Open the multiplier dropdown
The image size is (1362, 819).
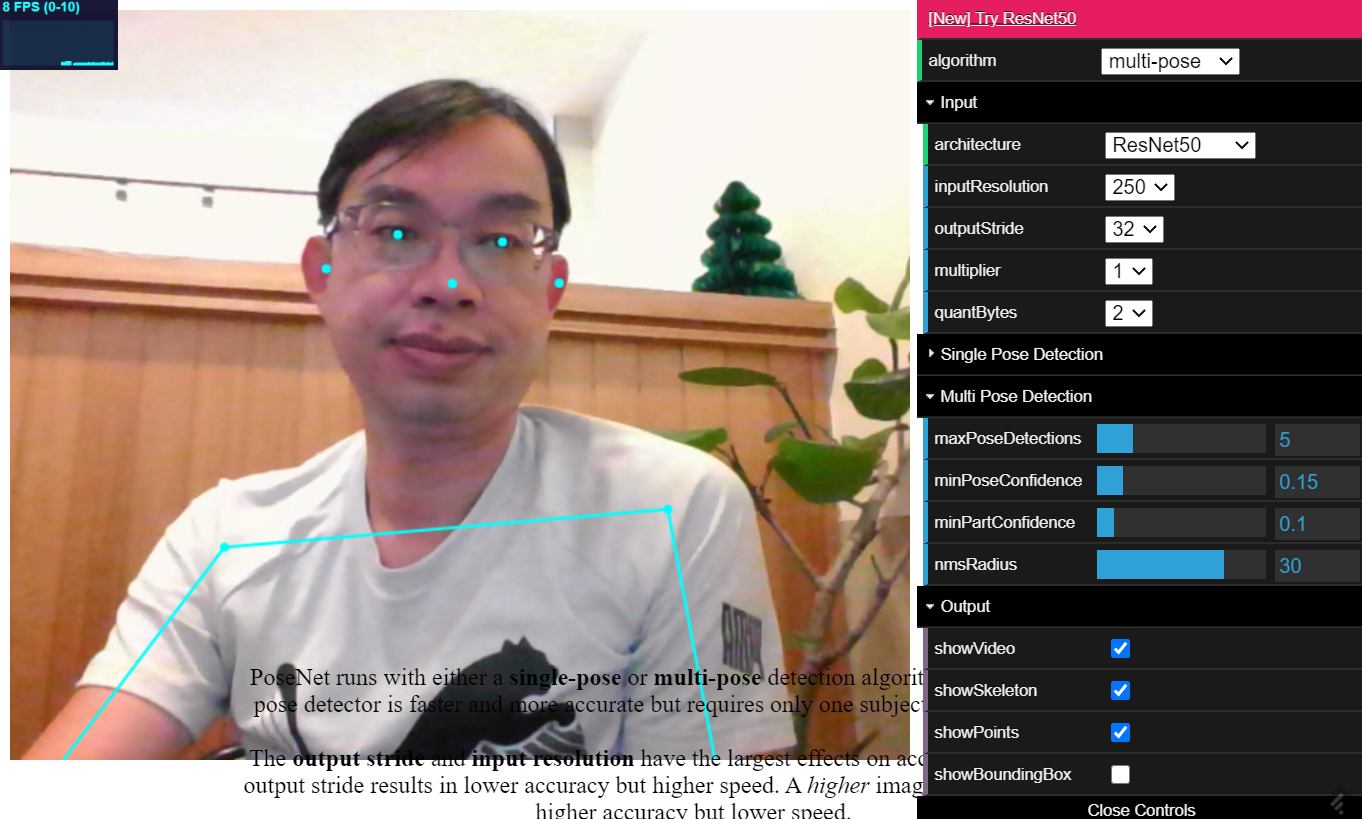pos(1128,271)
